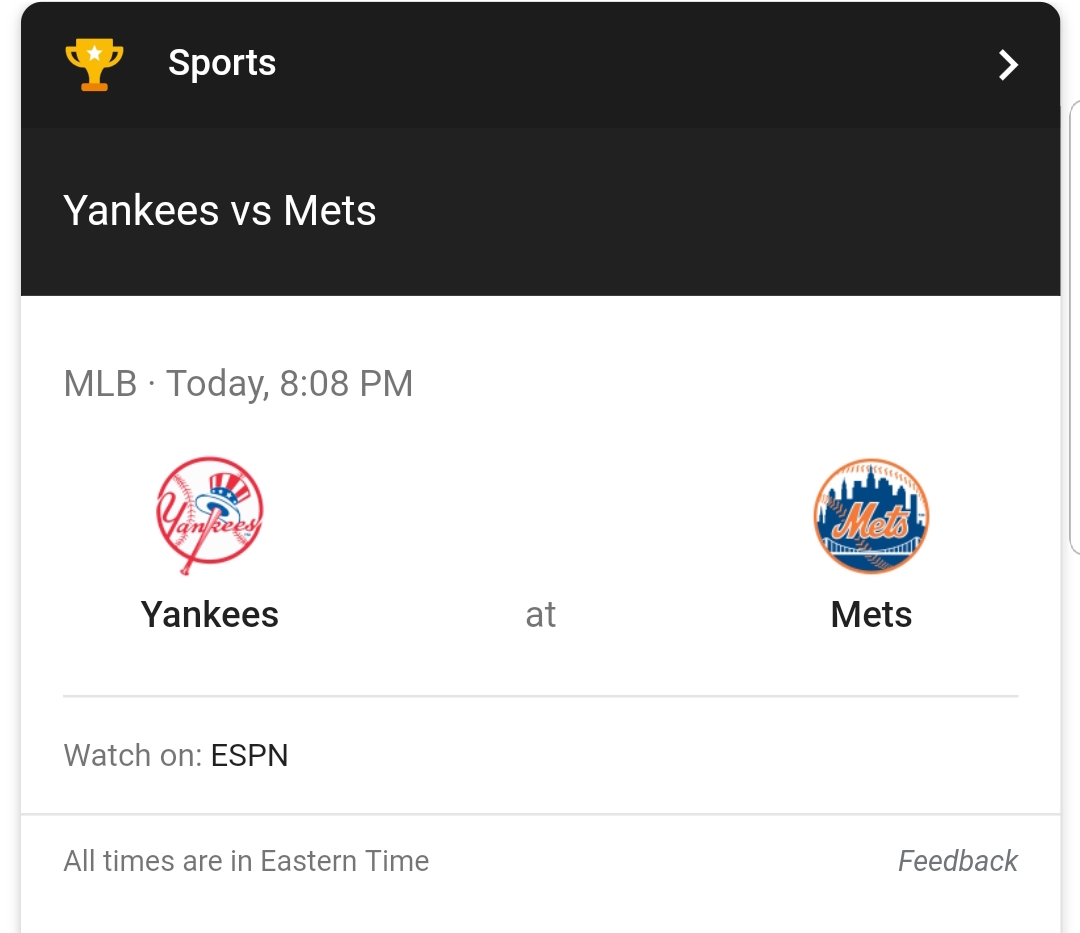The width and height of the screenshot is (1080, 933).
Task: Click the Eastern Time zone note
Action: (246, 861)
